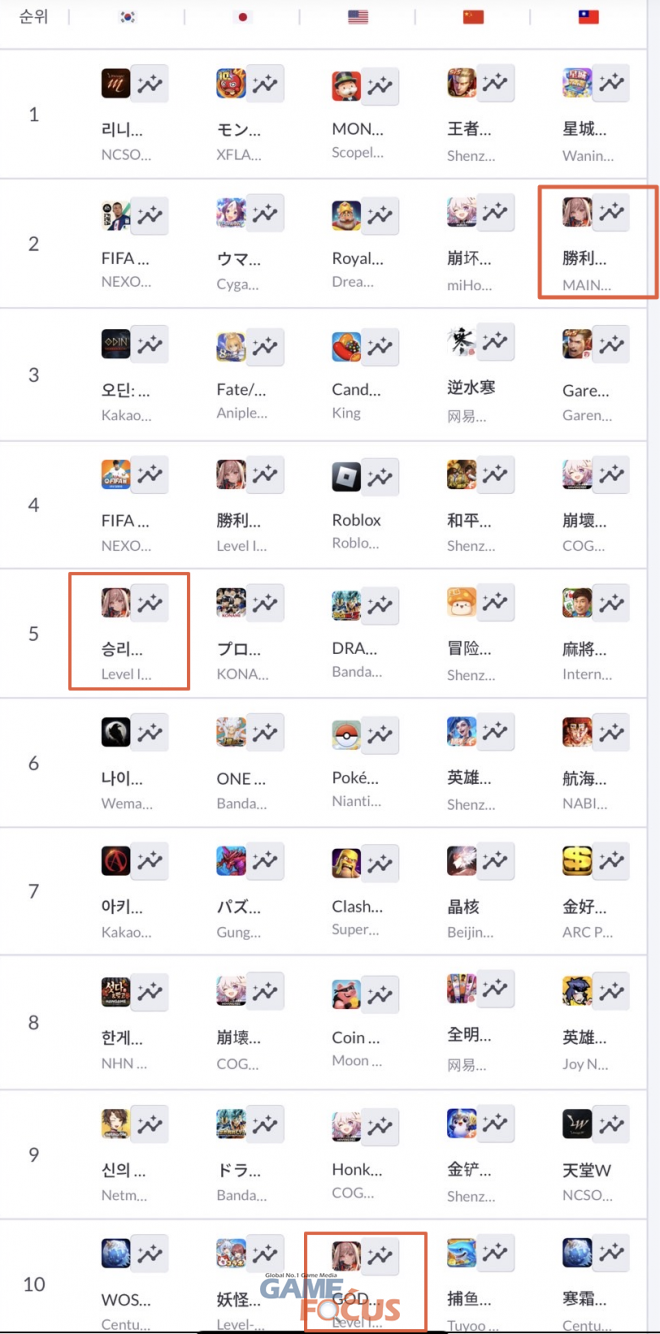
Task: Open the trend chart icon beside Roblox
Action: point(380,477)
